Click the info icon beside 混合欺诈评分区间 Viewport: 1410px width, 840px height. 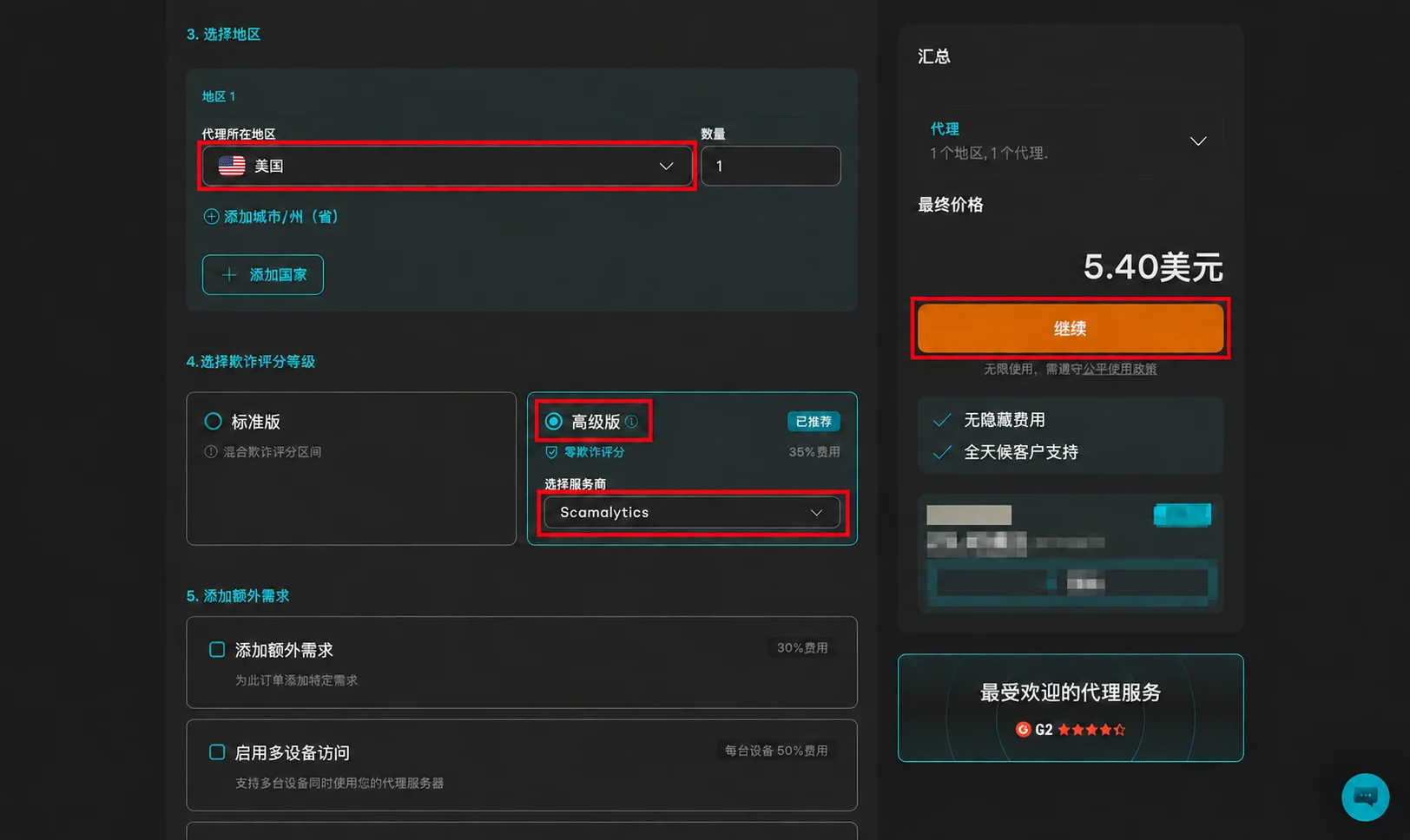point(210,452)
